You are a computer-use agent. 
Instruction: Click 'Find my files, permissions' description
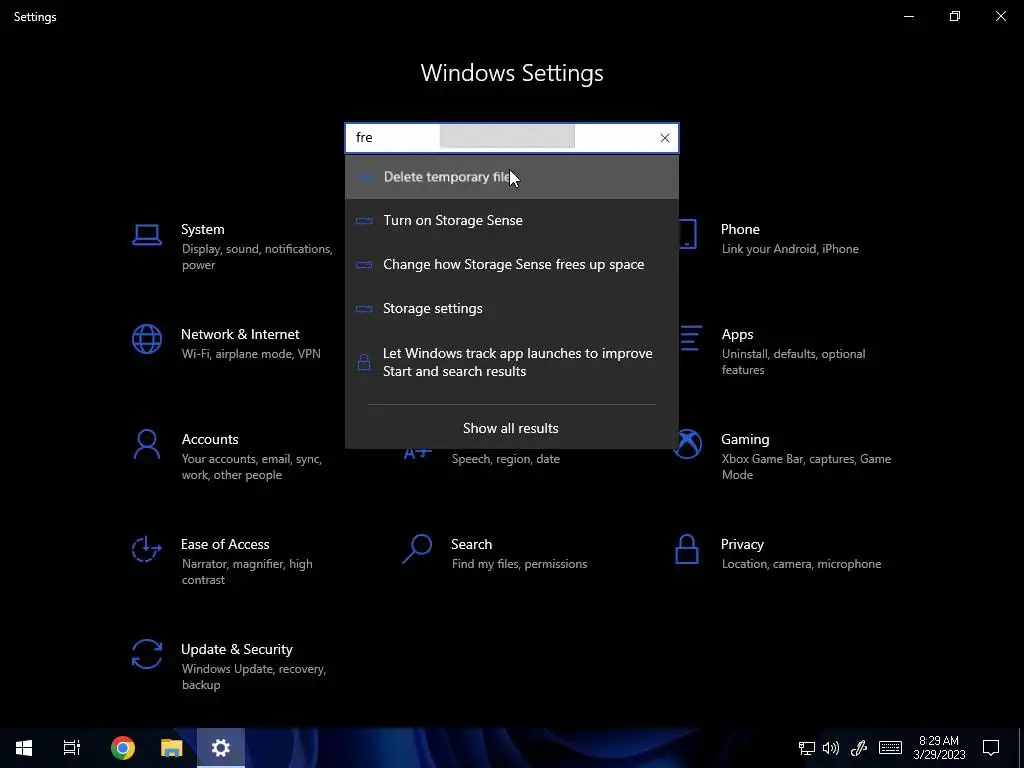(519, 564)
